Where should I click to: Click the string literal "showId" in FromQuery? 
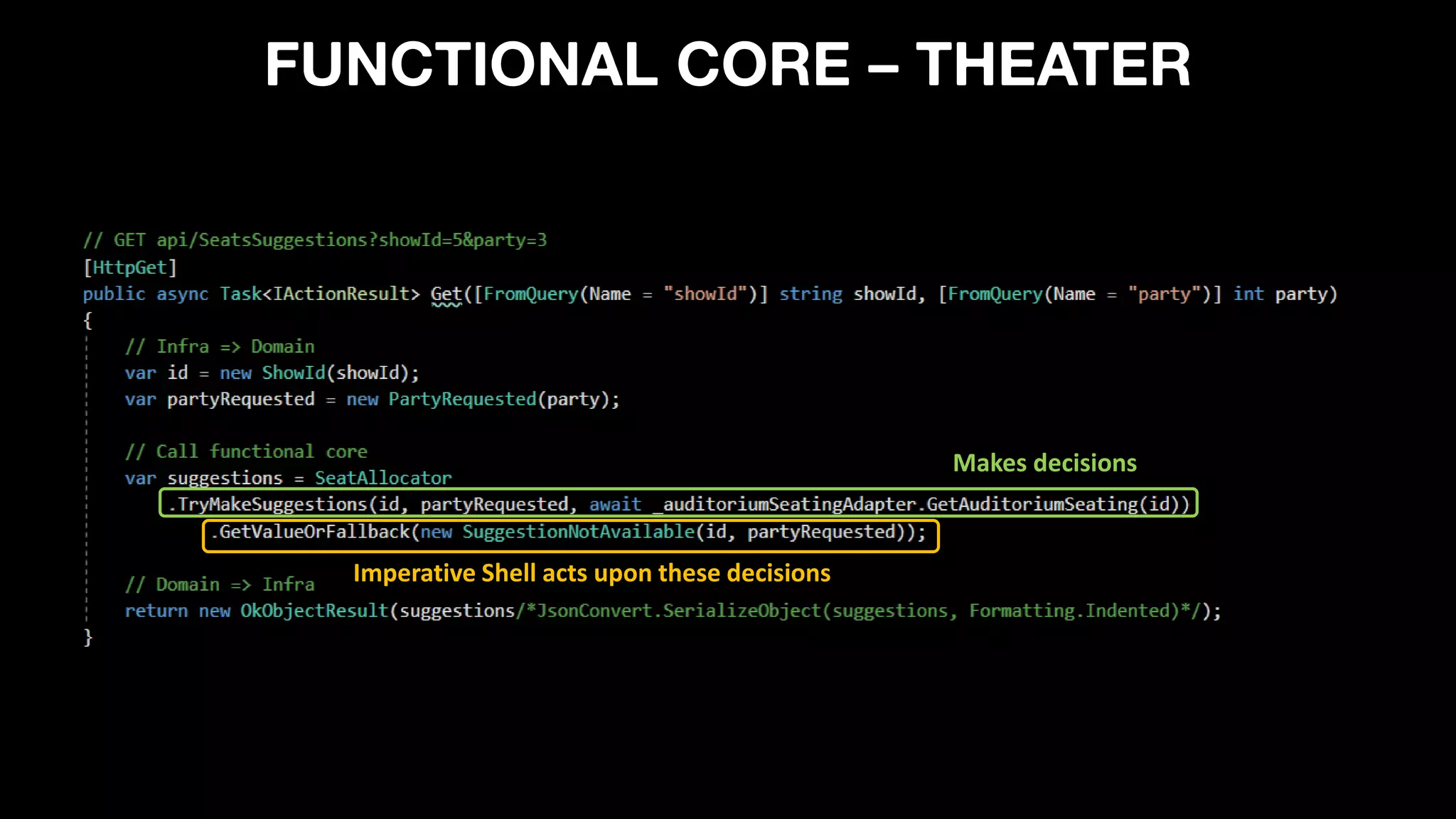coord(705,294)
